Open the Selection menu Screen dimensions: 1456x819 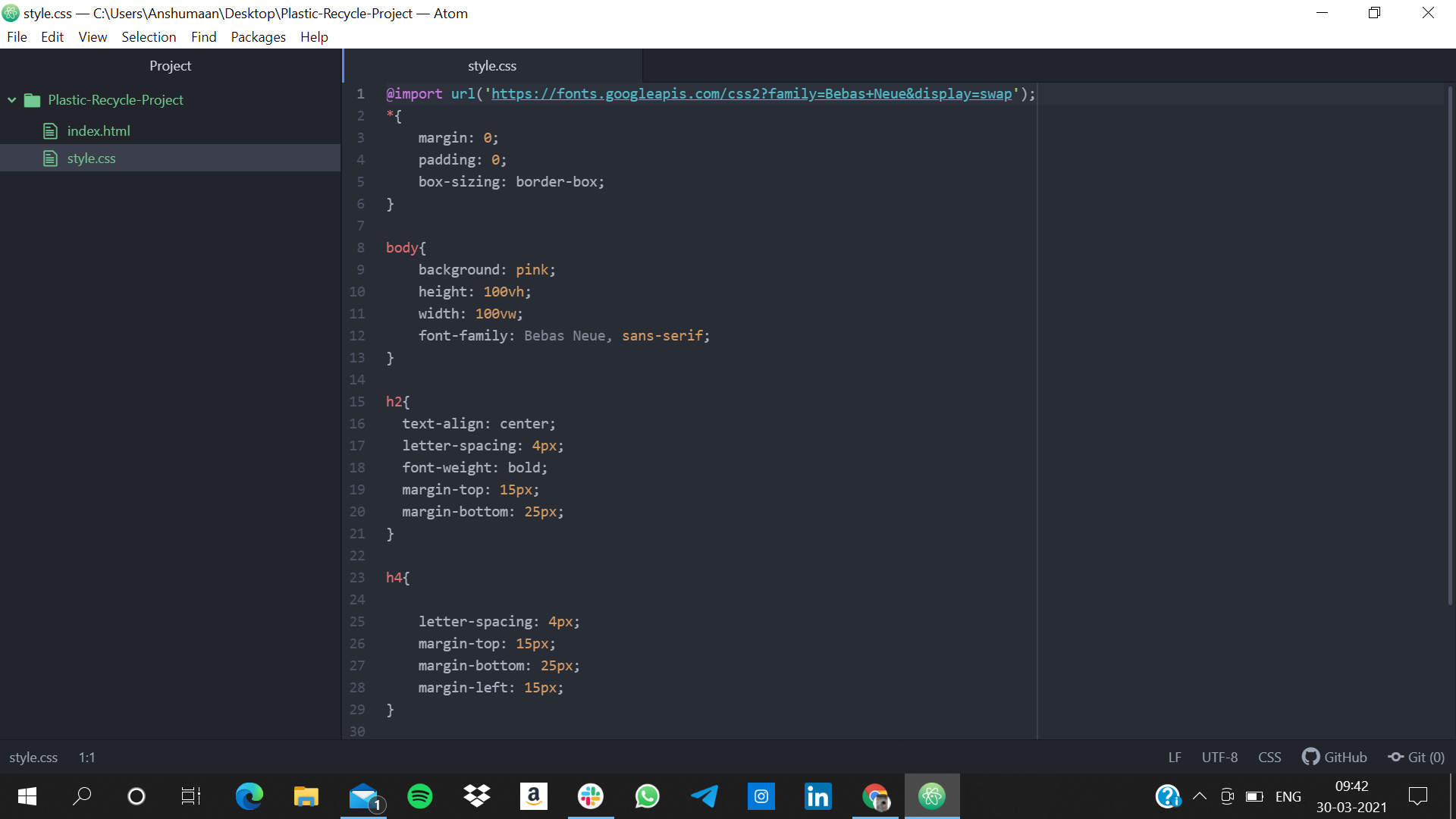coord(149,36)
